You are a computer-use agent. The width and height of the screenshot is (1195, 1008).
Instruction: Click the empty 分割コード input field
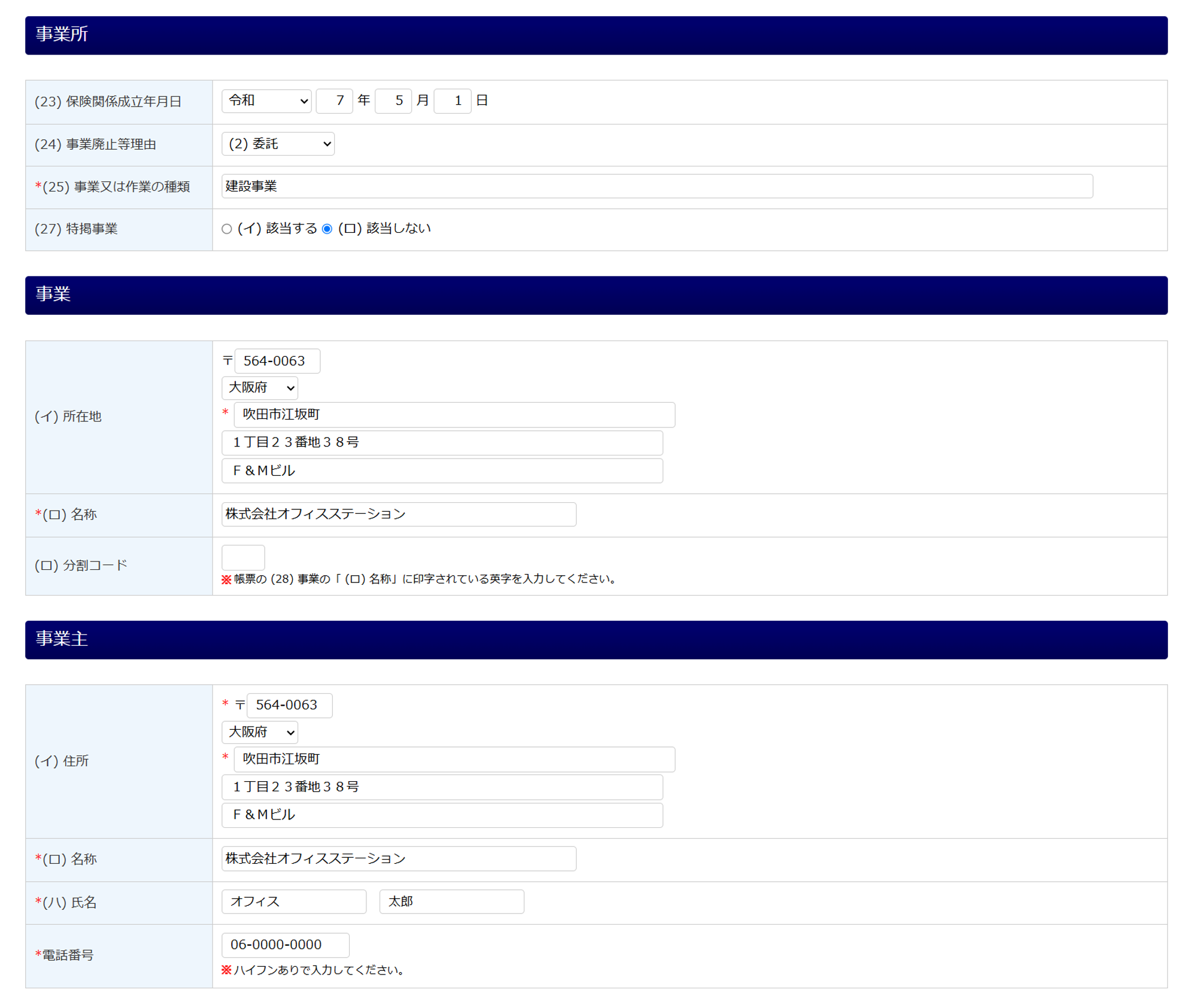coord(243,557)
